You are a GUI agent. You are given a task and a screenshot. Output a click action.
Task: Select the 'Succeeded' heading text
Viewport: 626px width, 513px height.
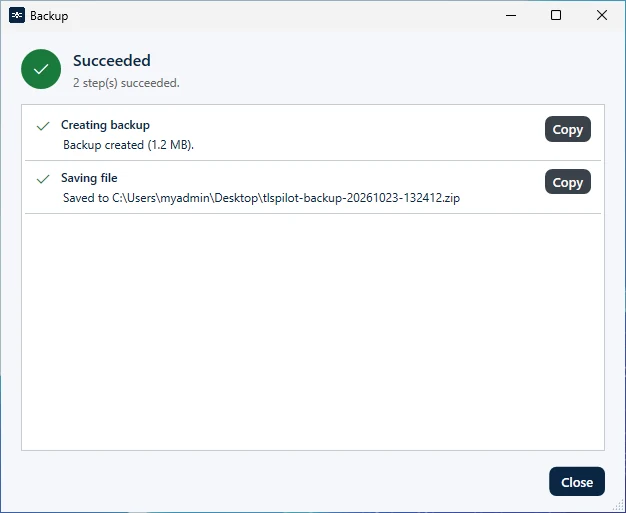pos(112,61)
